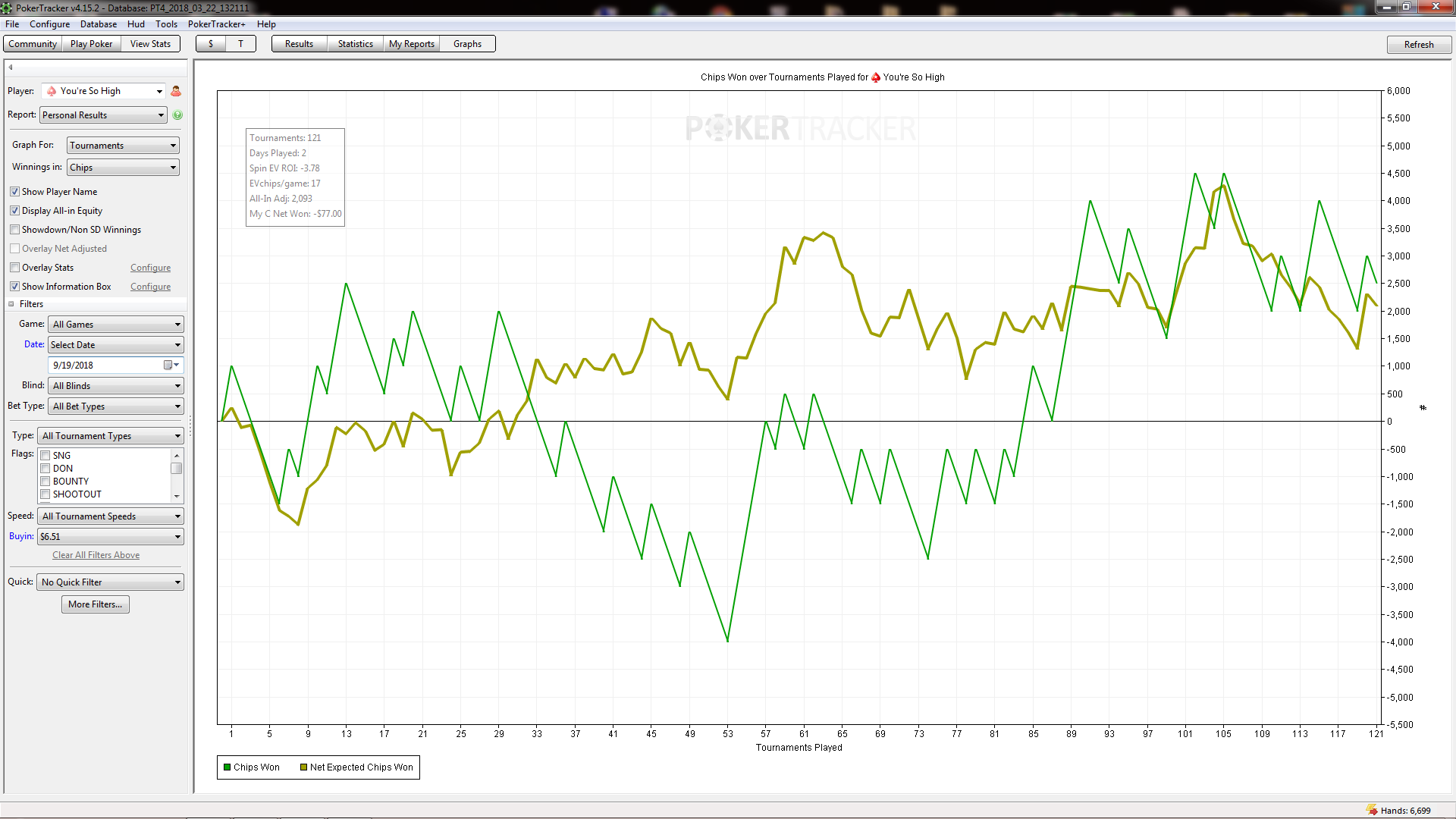Image resolution: width=1456 pixels, height=819 pixels.
Task: Open the Player dropdown
Action: pos(104,91)
